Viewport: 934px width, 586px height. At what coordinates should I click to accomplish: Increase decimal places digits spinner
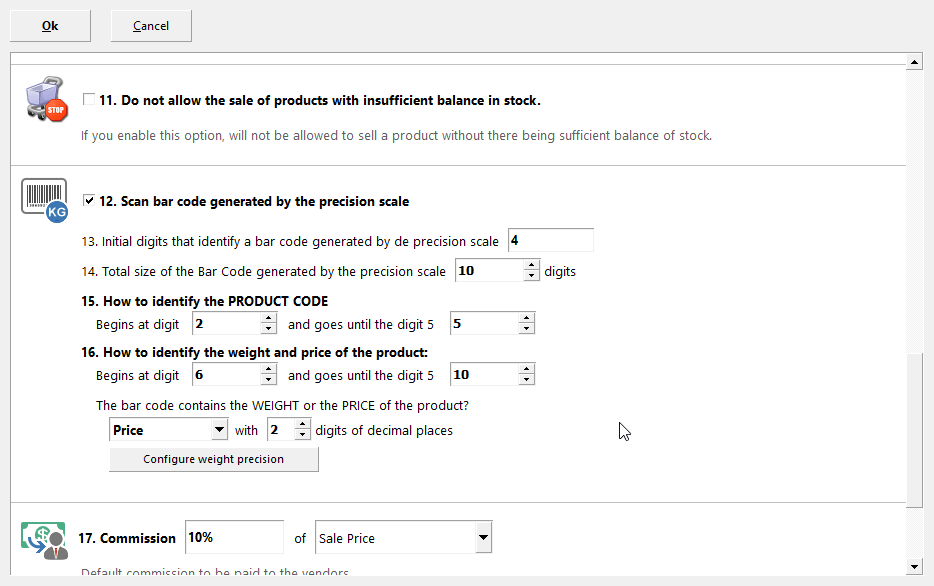pos(303,425)
